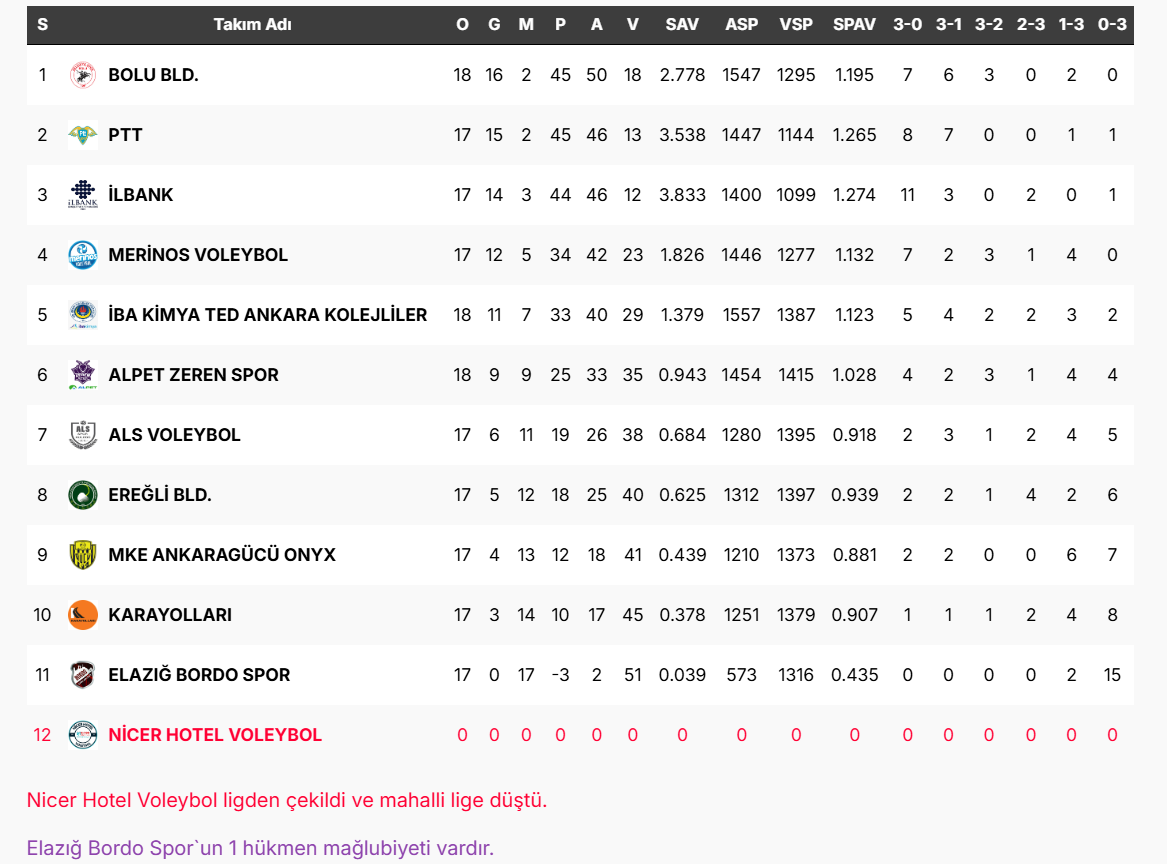Click the PTT team logo
Screen dimensions: 1167x864
point(83,135)
